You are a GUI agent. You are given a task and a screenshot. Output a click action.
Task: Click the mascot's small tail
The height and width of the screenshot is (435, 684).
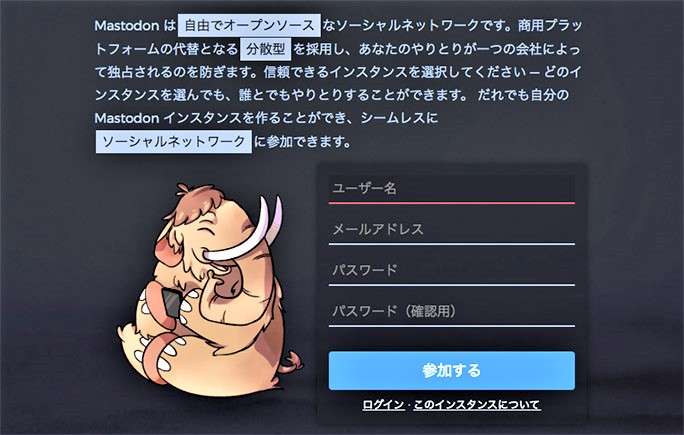click(293, 362)
